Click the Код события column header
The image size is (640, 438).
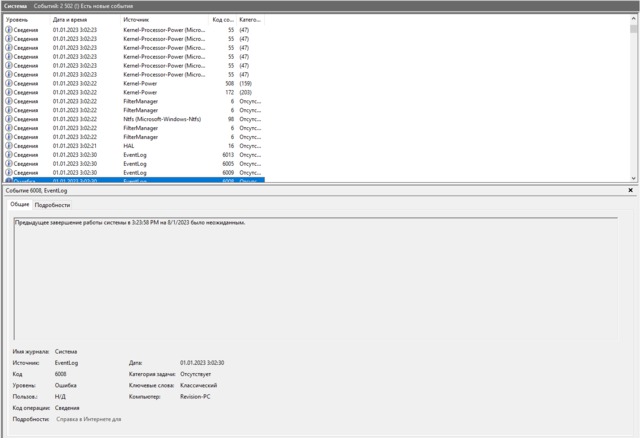point(223,20)
